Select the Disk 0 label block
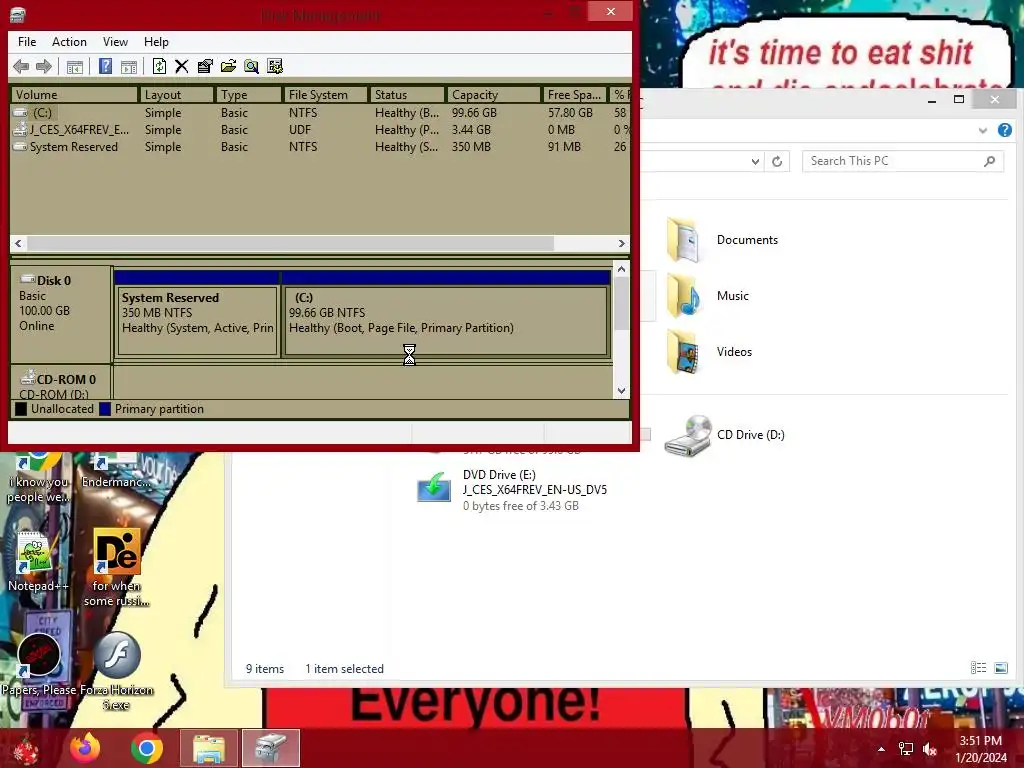1024x768 pixels. tap(61, 314)
